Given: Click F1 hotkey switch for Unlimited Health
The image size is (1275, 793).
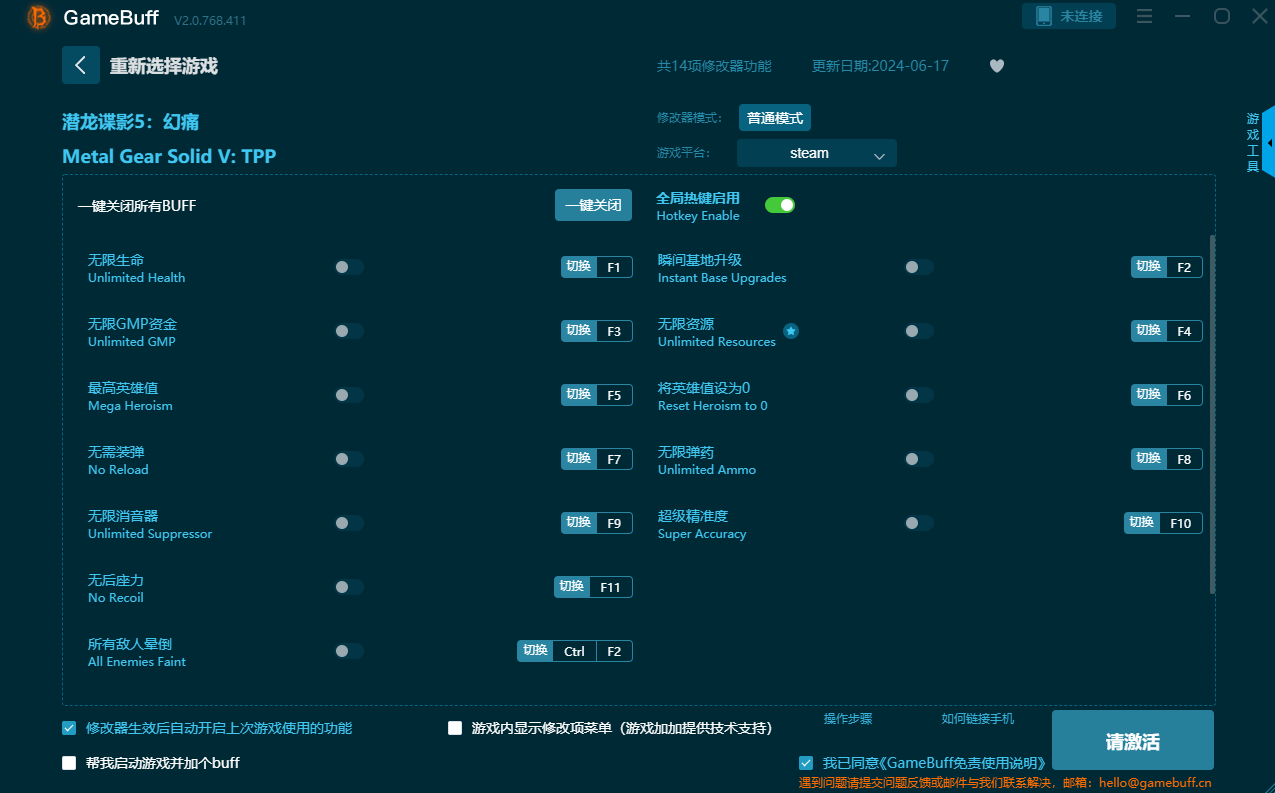Looking at the screenshot, I should point(597,267).
